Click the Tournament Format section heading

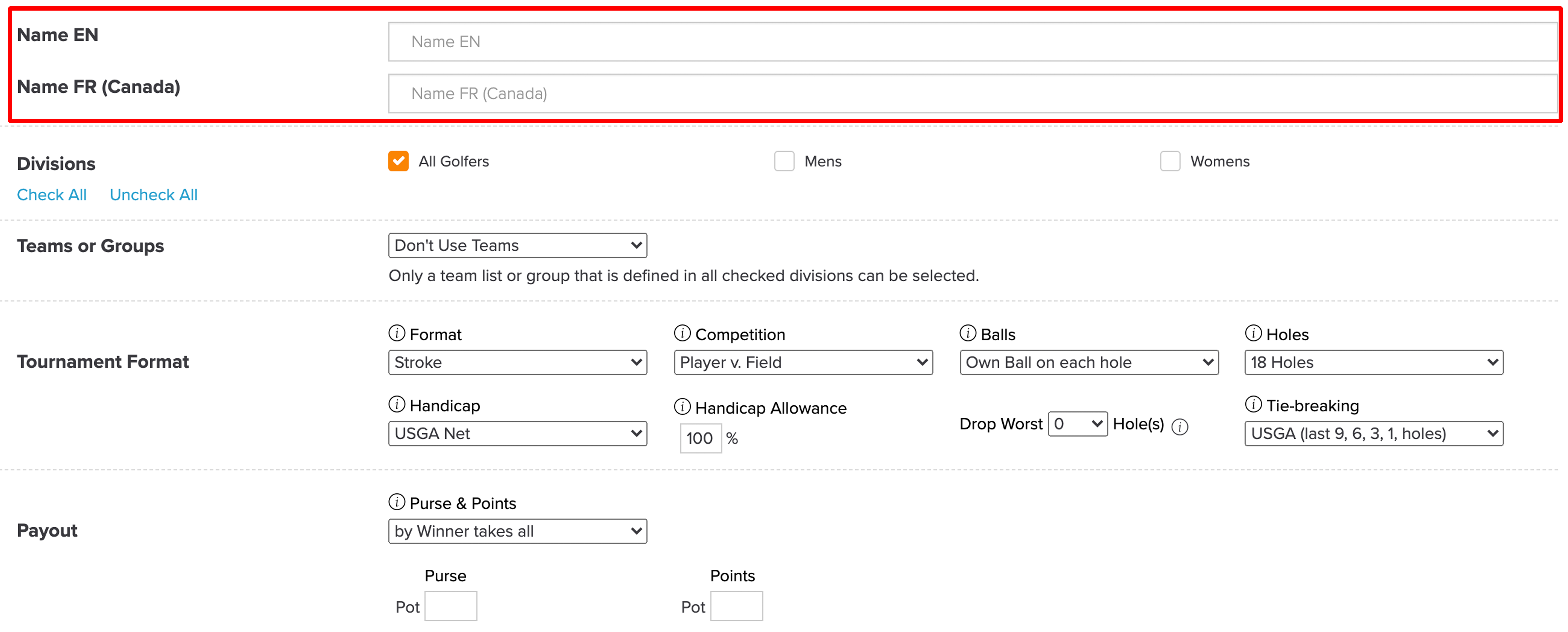(103, 362)
